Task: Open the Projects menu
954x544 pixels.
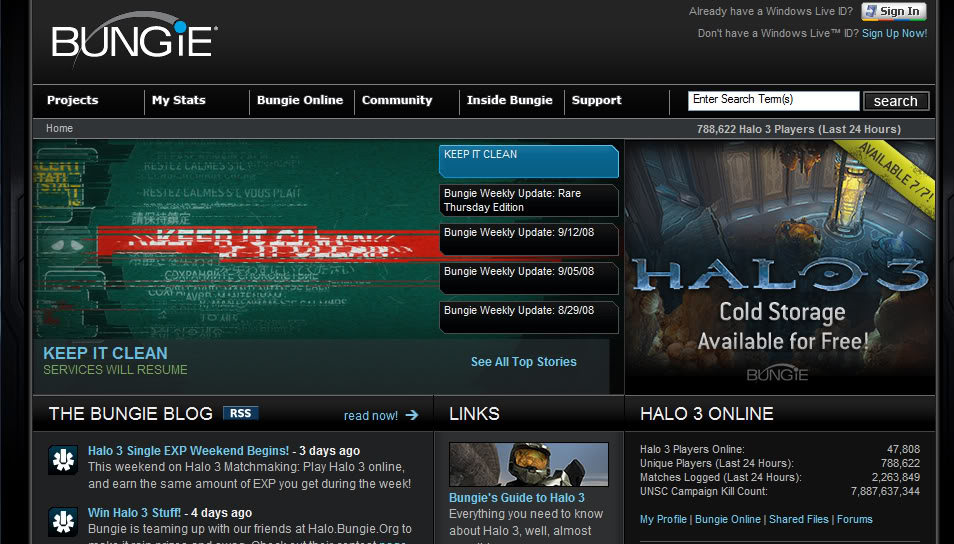Action: pos(72,100)
